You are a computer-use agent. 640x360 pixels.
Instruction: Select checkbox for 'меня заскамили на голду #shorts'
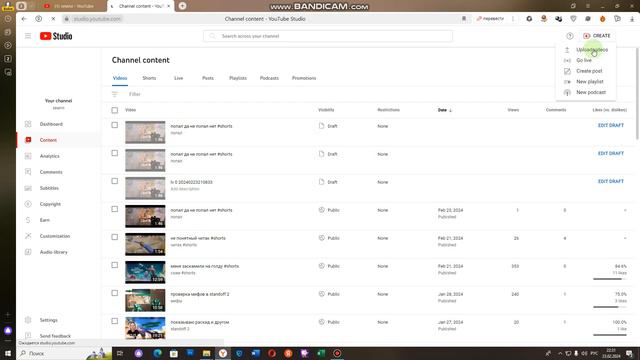click(115, 265)
